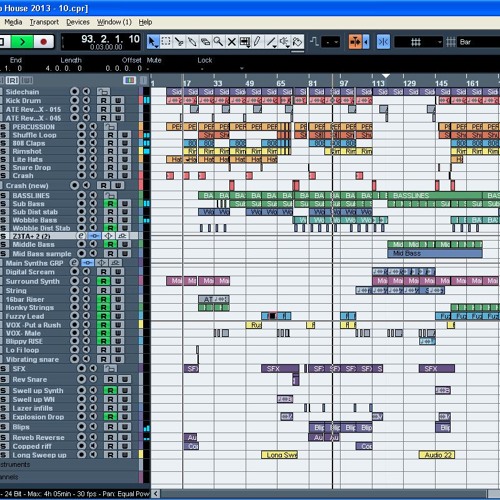This screenshot has height=500, width=500.
Task: Enable monitor on Wobble Bass track
Action: tap(93, 220)
